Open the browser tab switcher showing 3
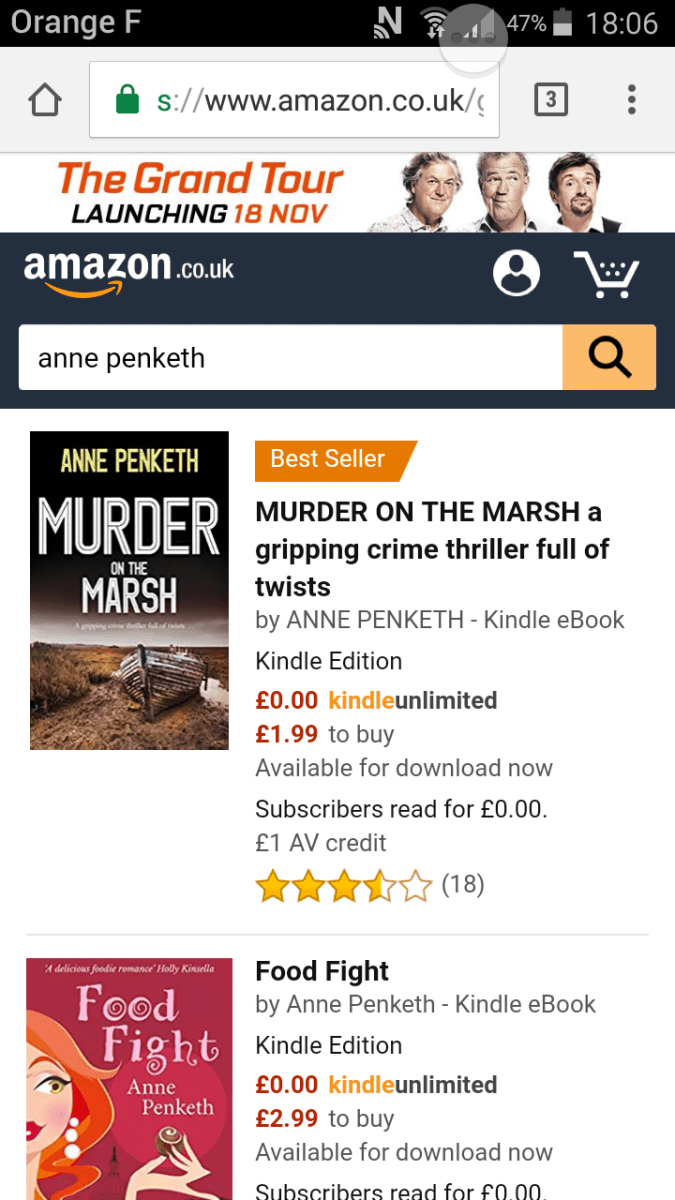This screenshot has width=675, height=1200. [551, 100]
